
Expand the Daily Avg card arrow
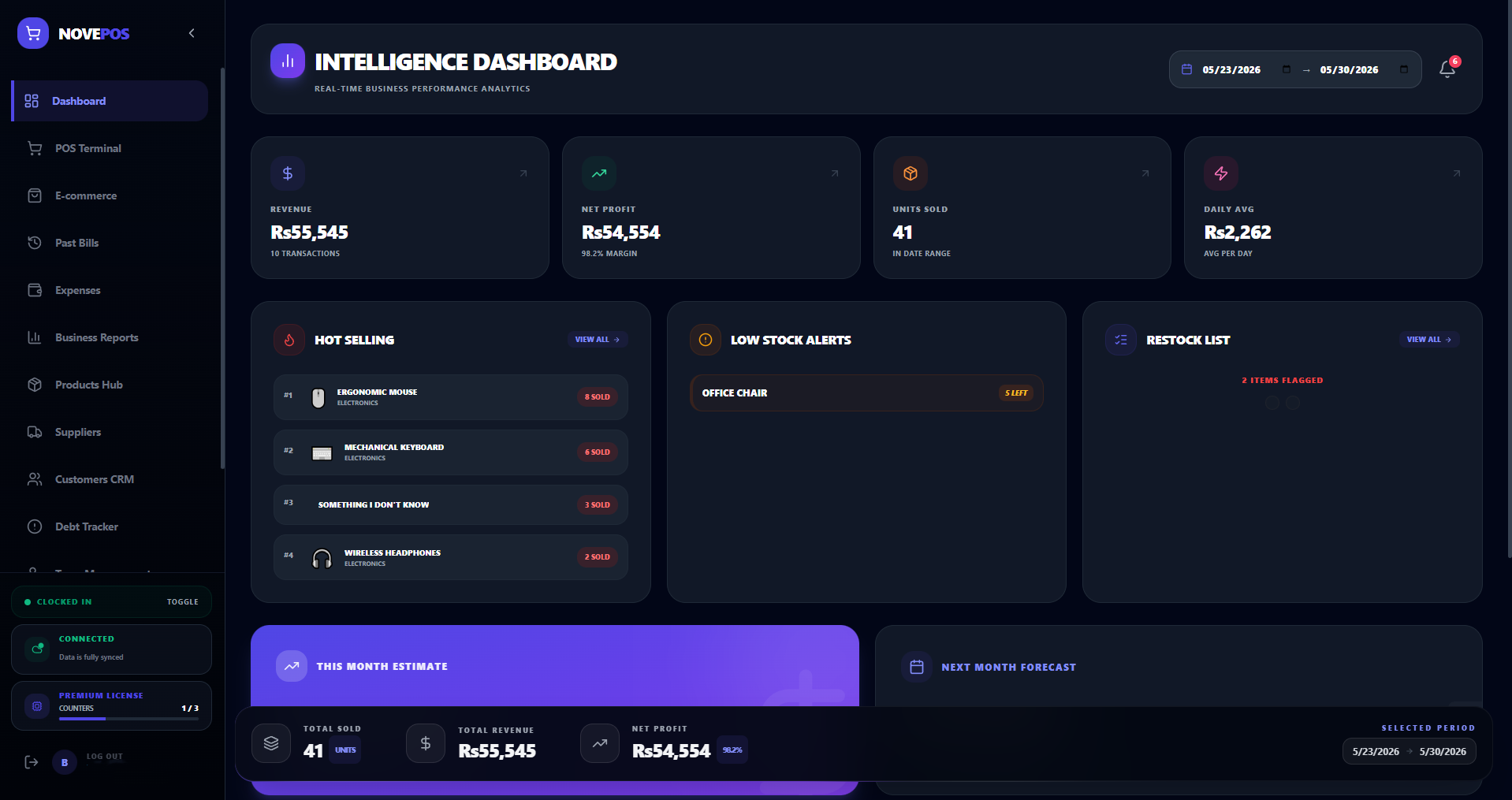coord(1457,173)
